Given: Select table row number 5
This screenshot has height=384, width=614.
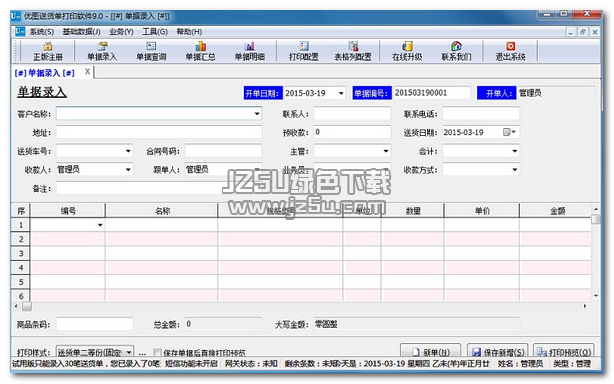Looking at the screenshot, I should (x=21, y=282).
